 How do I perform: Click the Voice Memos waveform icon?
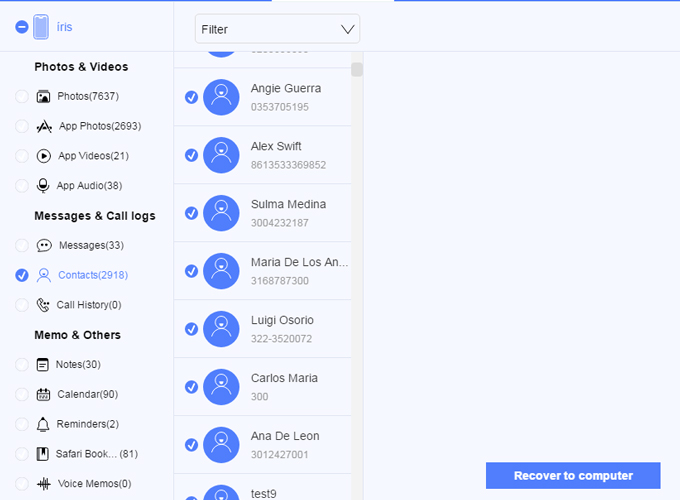pyautogui.click(x=44, y=484)
